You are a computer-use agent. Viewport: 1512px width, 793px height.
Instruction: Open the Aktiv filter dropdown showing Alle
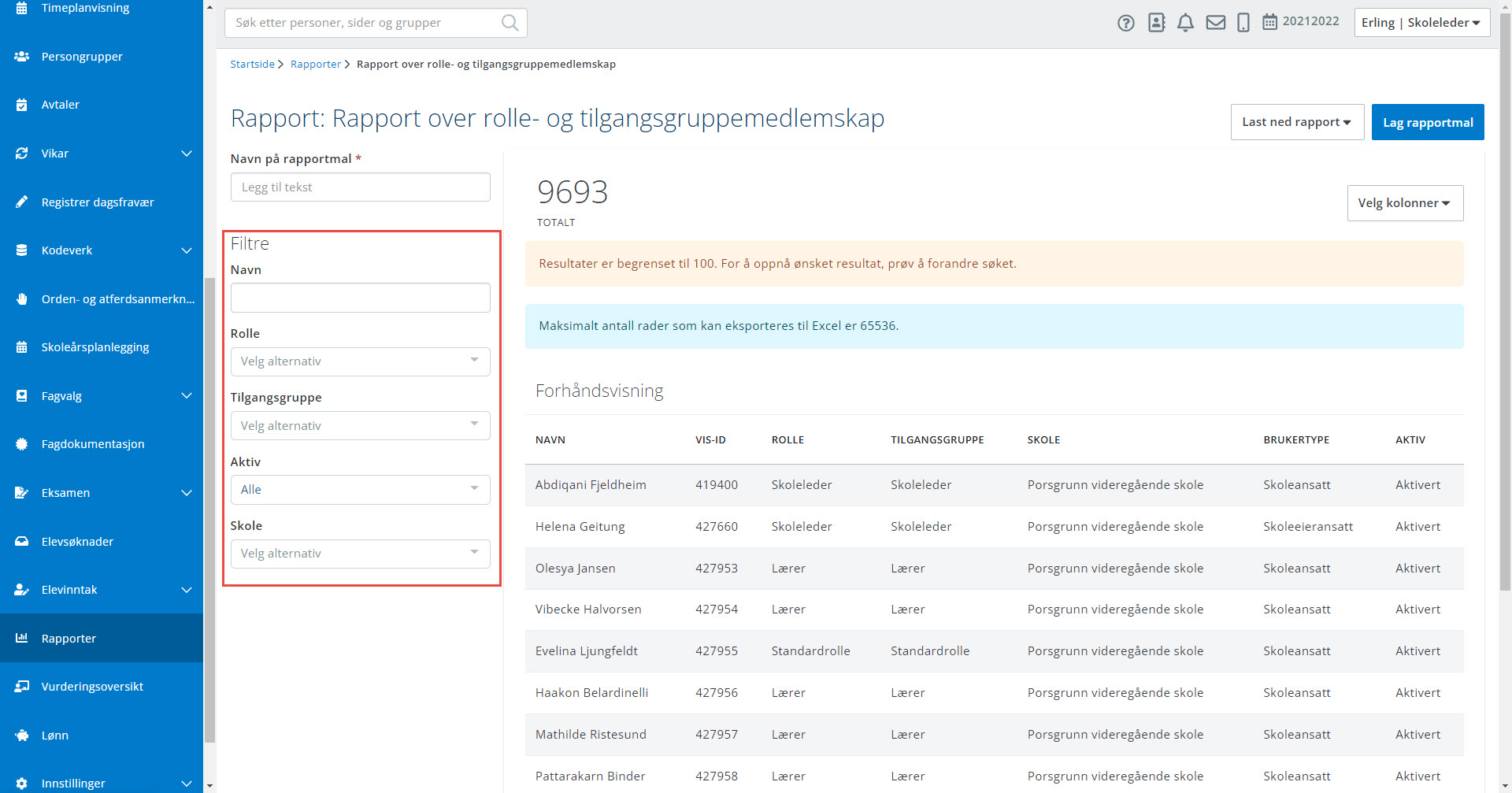point(360,490)
